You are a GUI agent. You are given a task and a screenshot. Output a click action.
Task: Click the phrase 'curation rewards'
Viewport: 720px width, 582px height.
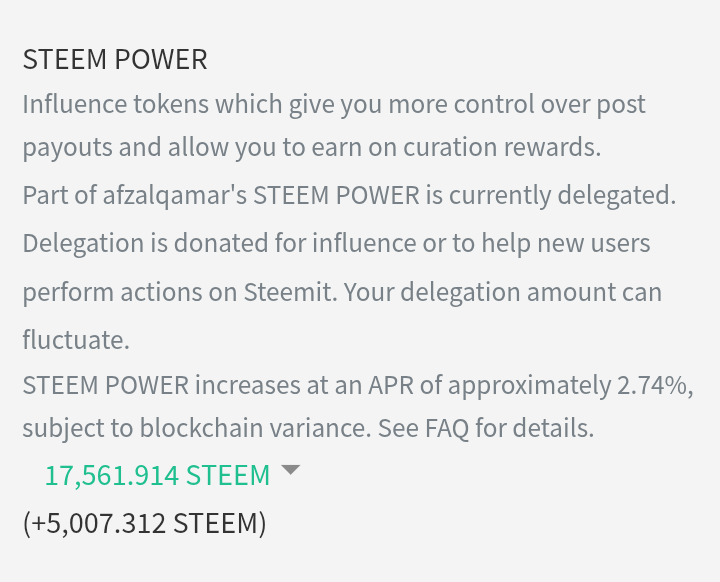[502, 147]
